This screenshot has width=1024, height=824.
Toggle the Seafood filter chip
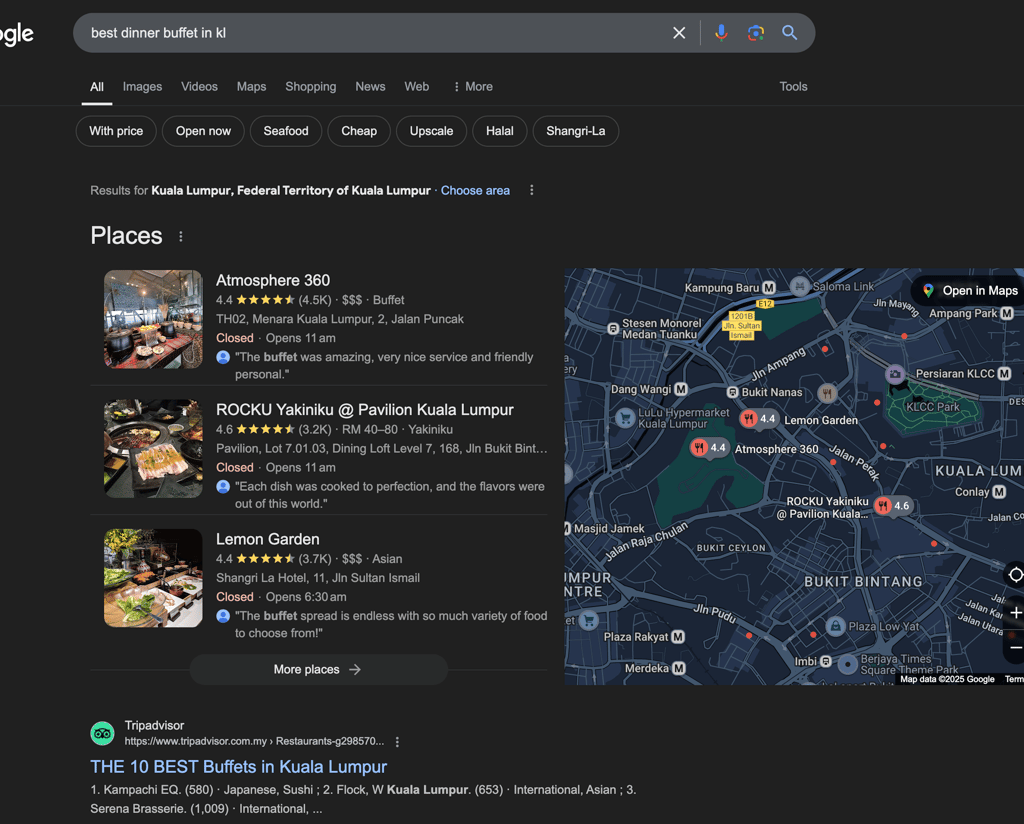coord(286,131)
